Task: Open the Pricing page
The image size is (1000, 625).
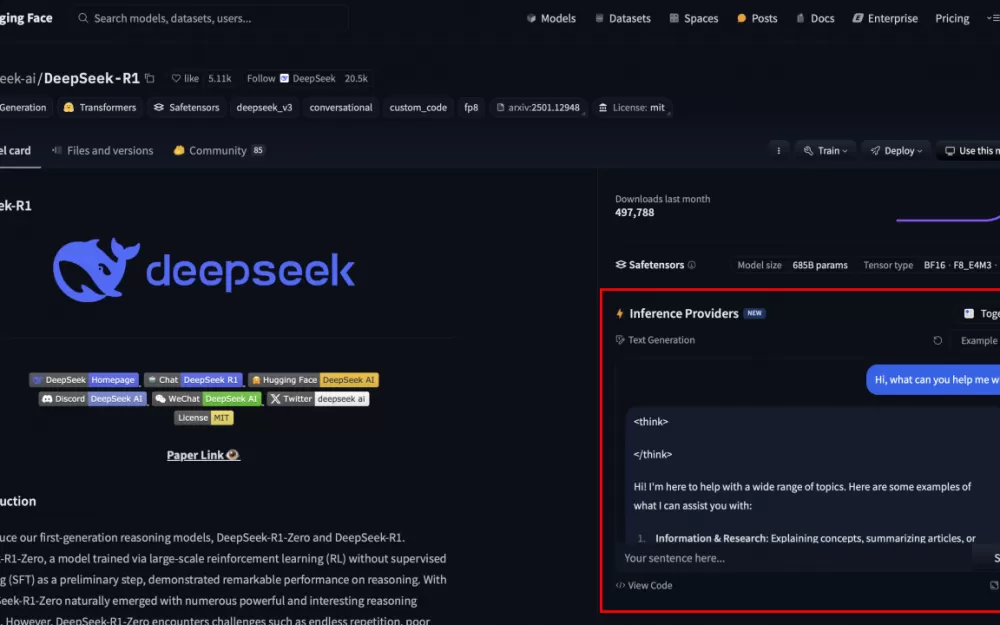Action: click(x=952, y=18)
